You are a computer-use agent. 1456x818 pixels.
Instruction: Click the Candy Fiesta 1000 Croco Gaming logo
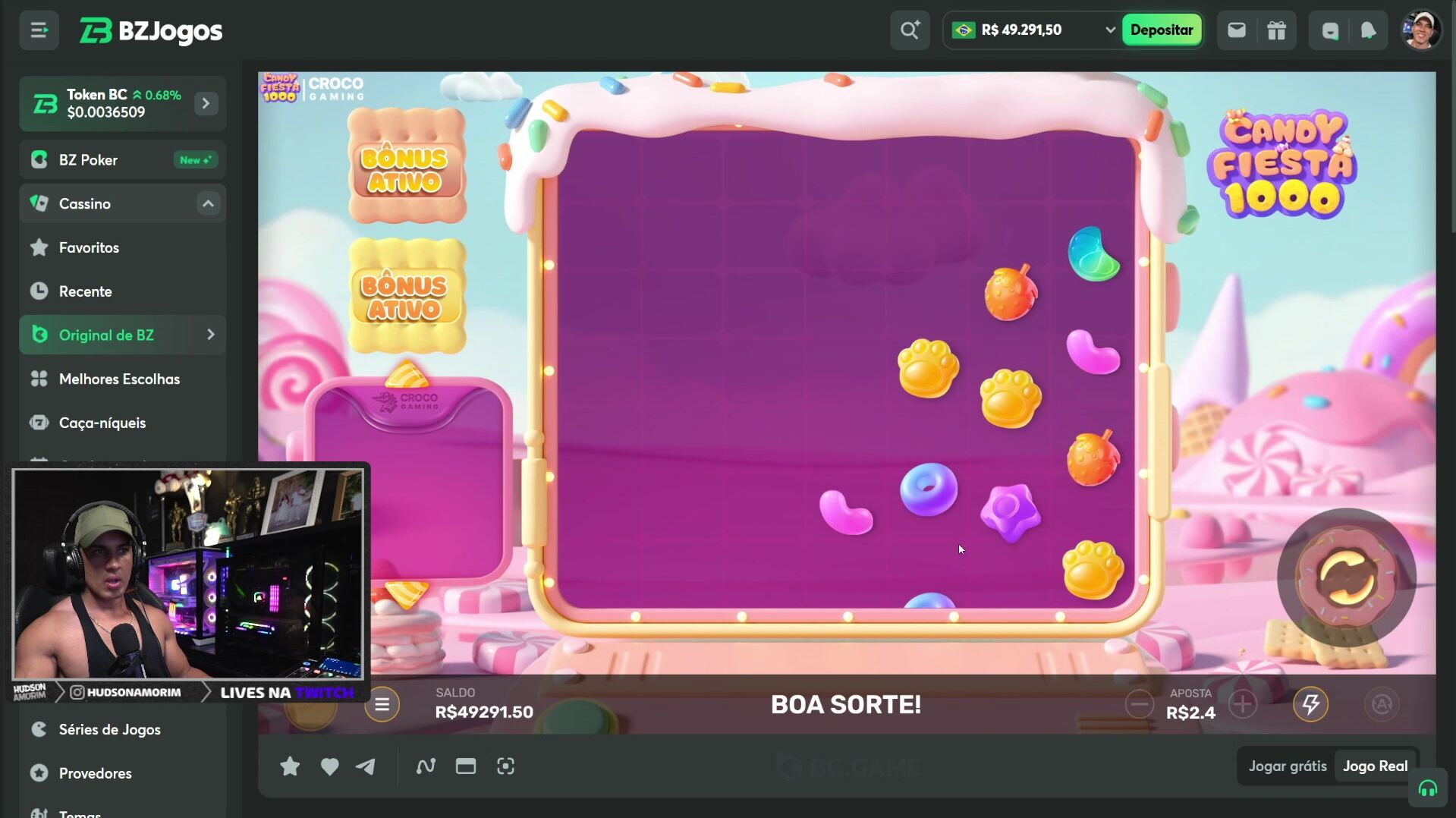313,88
